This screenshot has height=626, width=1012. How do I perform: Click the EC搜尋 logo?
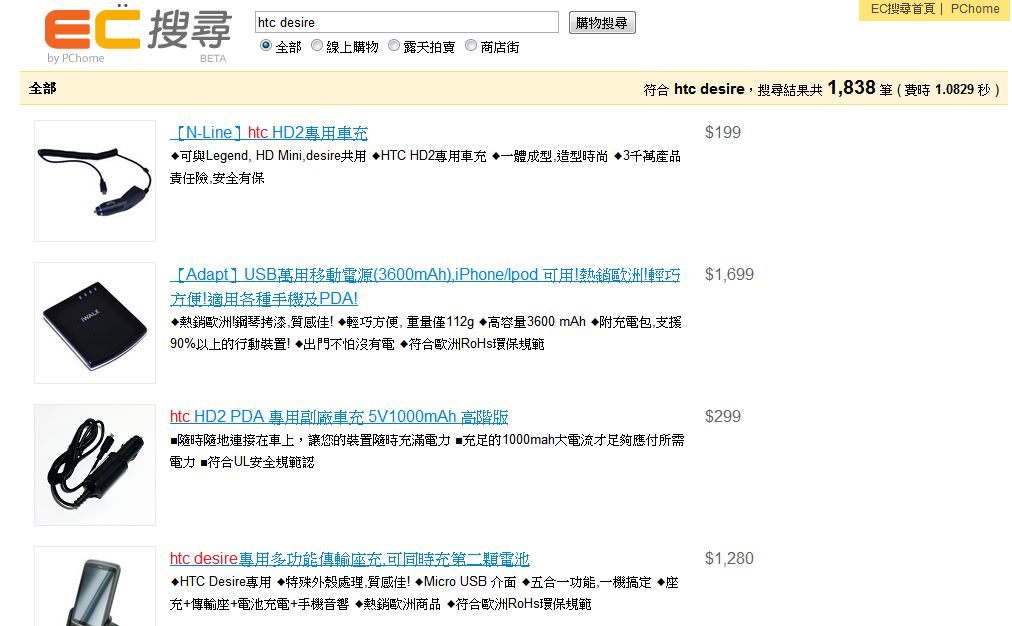[137, 34]
